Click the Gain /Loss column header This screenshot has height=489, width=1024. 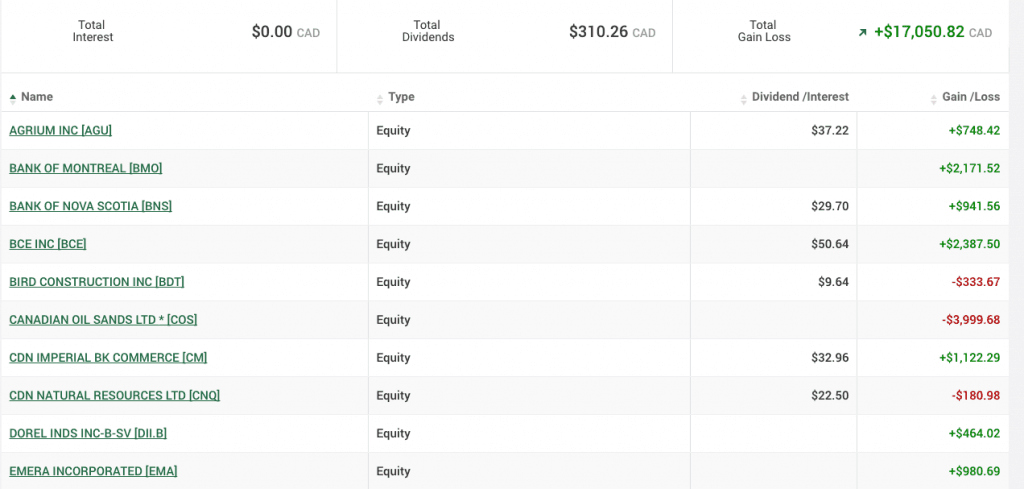[971, 97]
